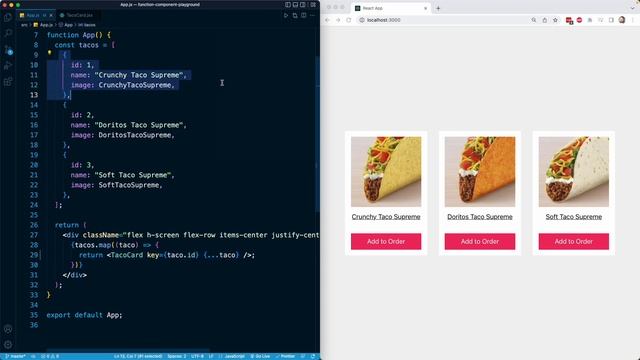
Task: Click 'DoritosTacoSupreme' on line 17
Action: click(x=134, y=135)
